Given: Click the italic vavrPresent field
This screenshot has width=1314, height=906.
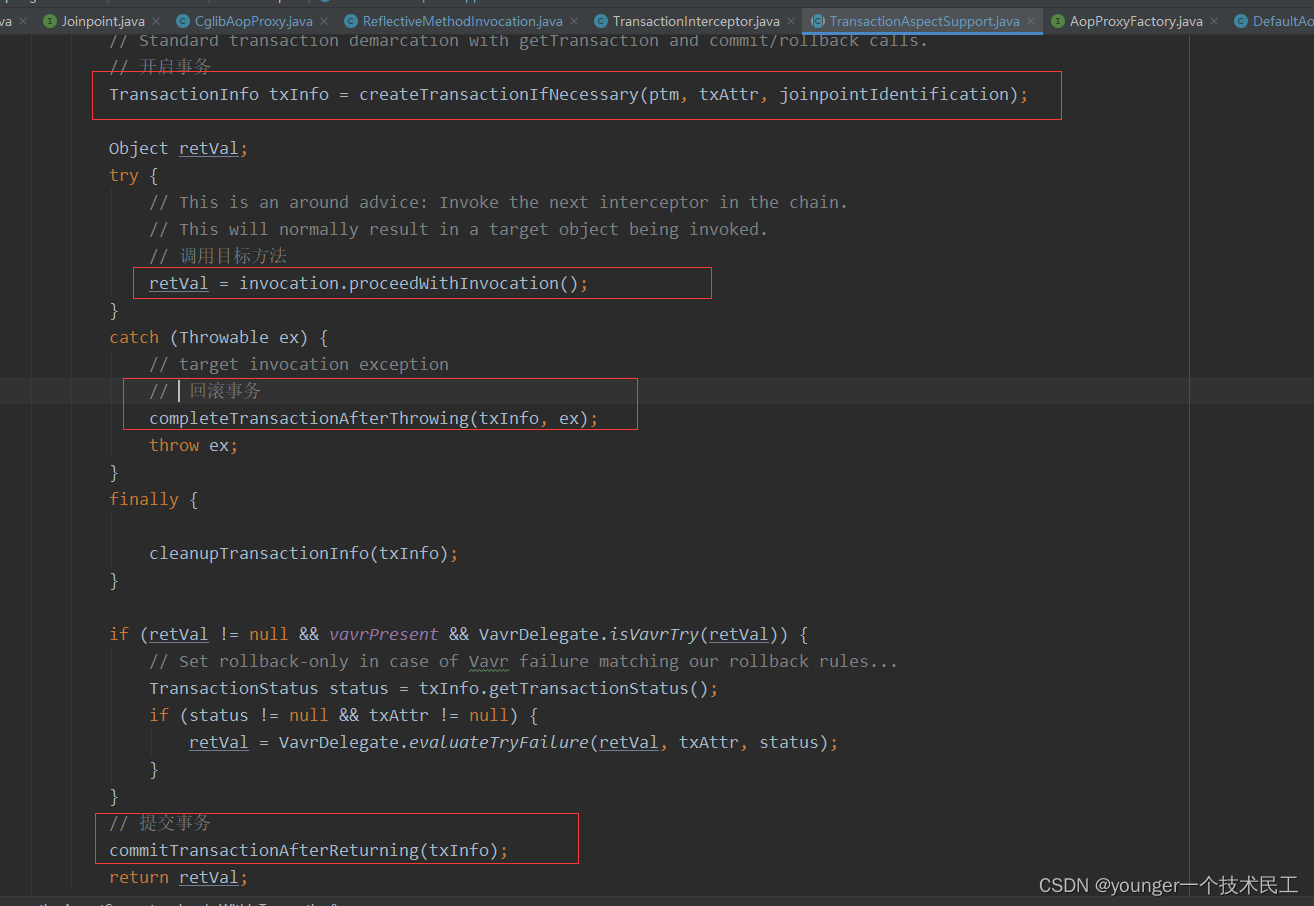Looking at the screenshot, I should 384,634.
